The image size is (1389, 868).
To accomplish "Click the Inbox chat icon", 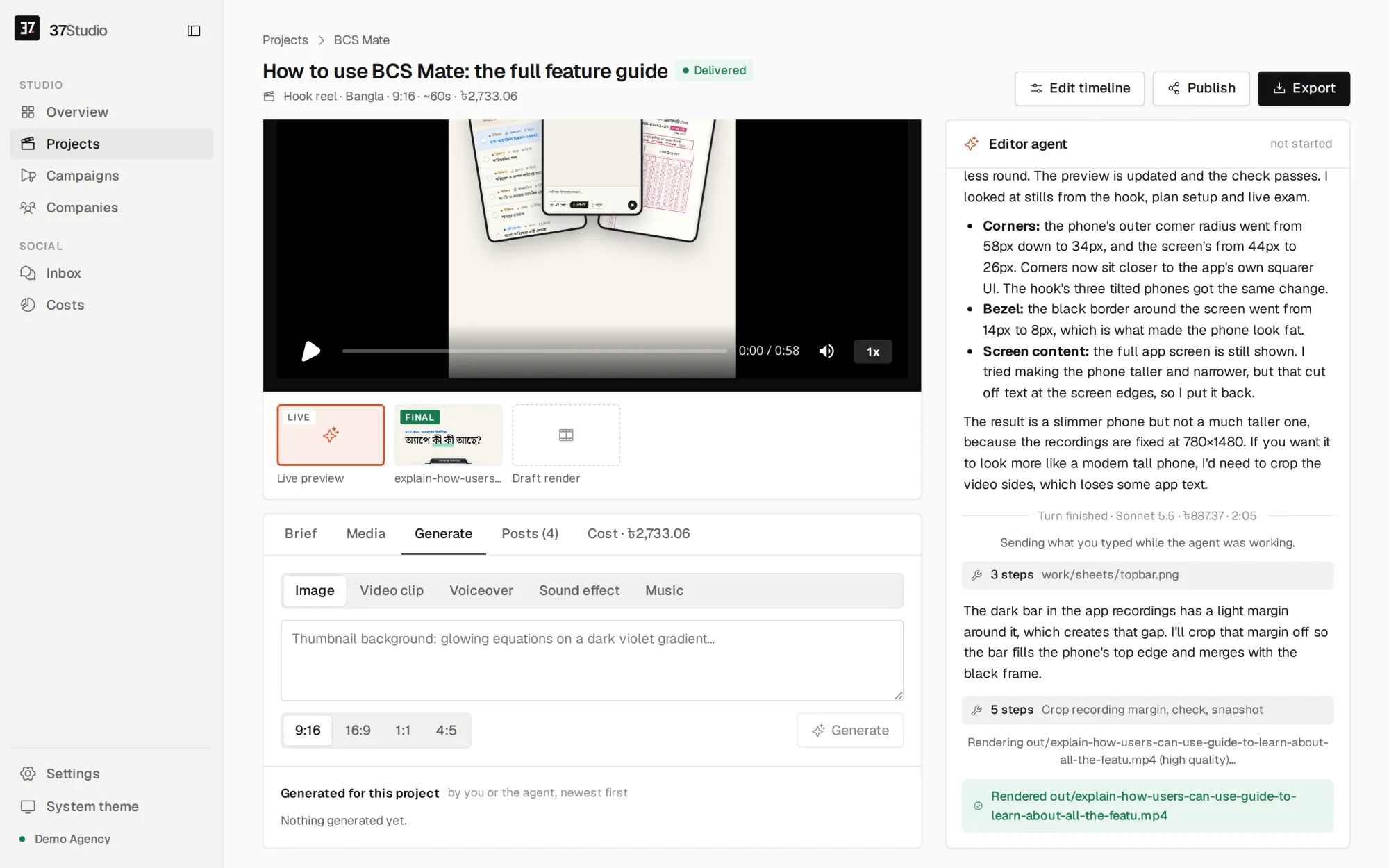I will tap(28, 273).
